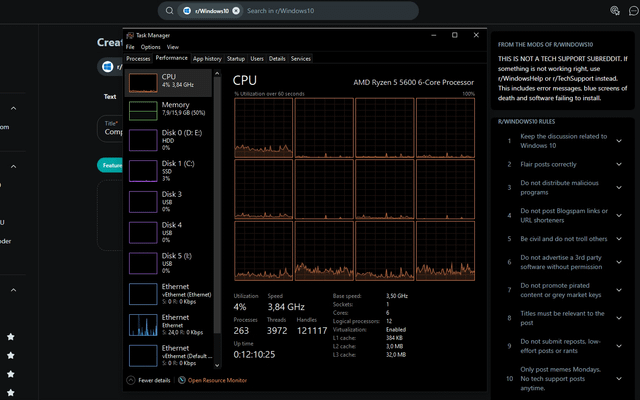Click the community avatar under Create post

108,67
